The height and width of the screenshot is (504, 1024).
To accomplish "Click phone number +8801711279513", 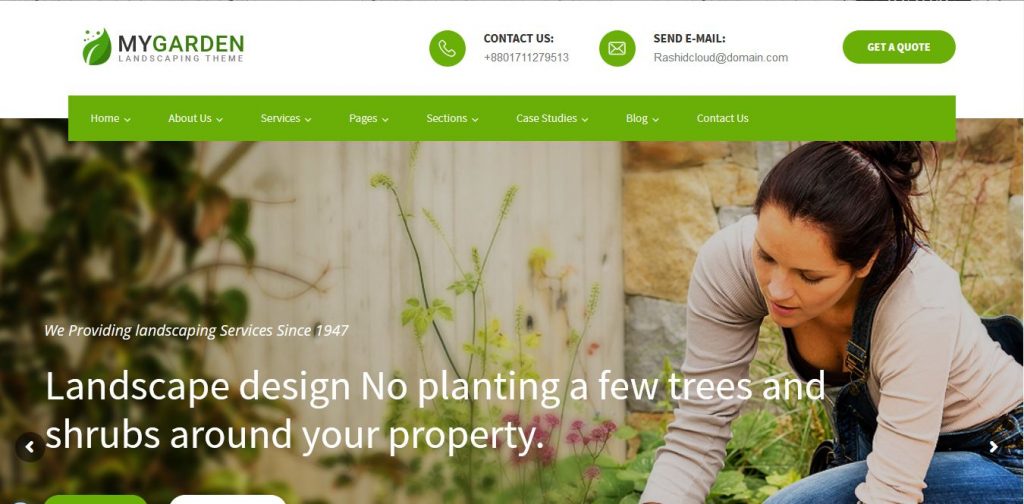I will pos(526,57).
